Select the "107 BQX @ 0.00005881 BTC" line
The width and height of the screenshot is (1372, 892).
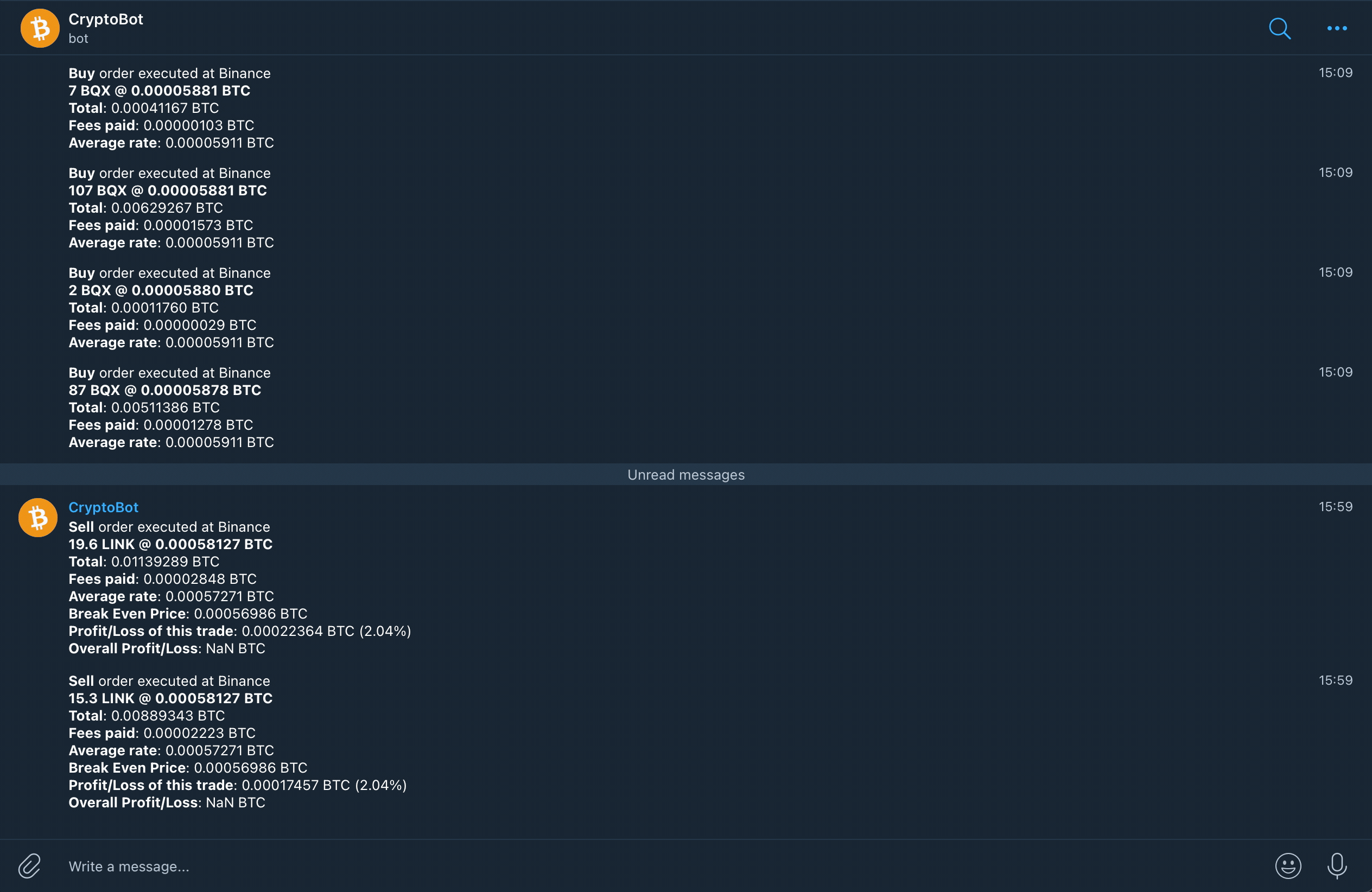tap(168, 190)
